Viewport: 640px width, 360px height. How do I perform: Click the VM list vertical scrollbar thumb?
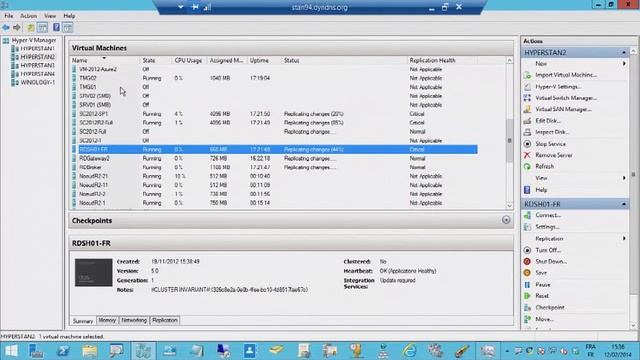[x=509, y=140]
